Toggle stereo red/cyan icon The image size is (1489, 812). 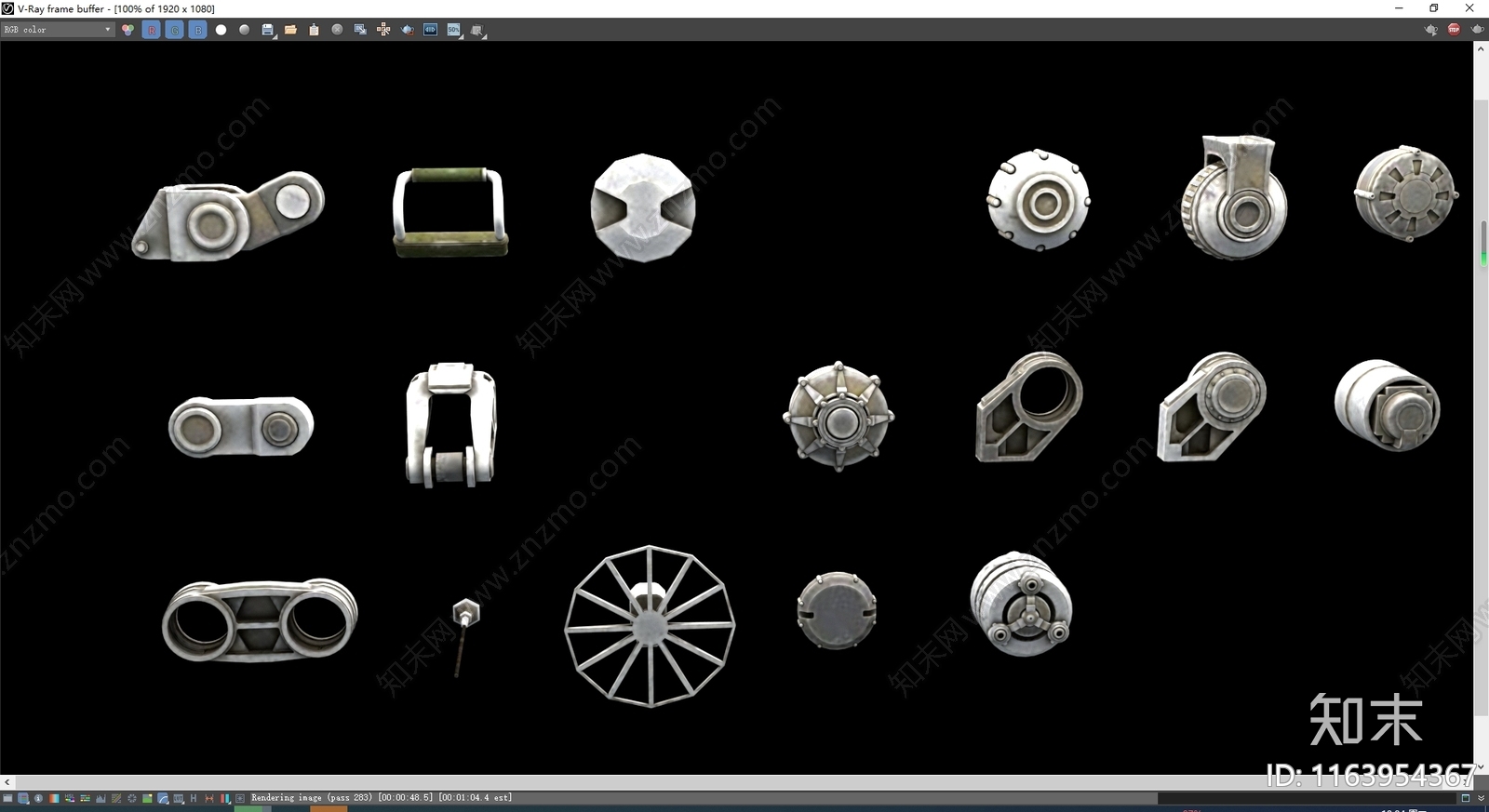click(224, 798)
